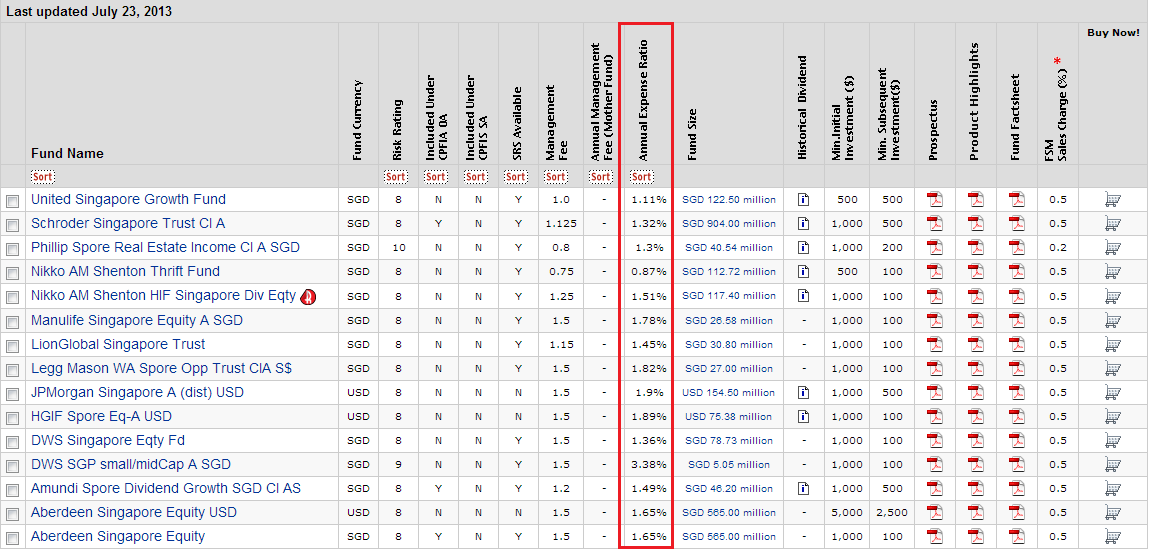Add Nikko AM Shenton Thrift Fund to cart

pos(1112,272)
